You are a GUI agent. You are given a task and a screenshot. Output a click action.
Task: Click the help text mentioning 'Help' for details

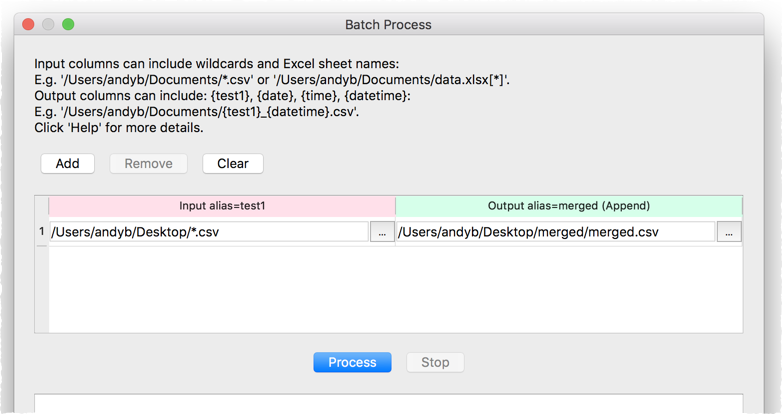pyautogui.click(x=118, y=128)
